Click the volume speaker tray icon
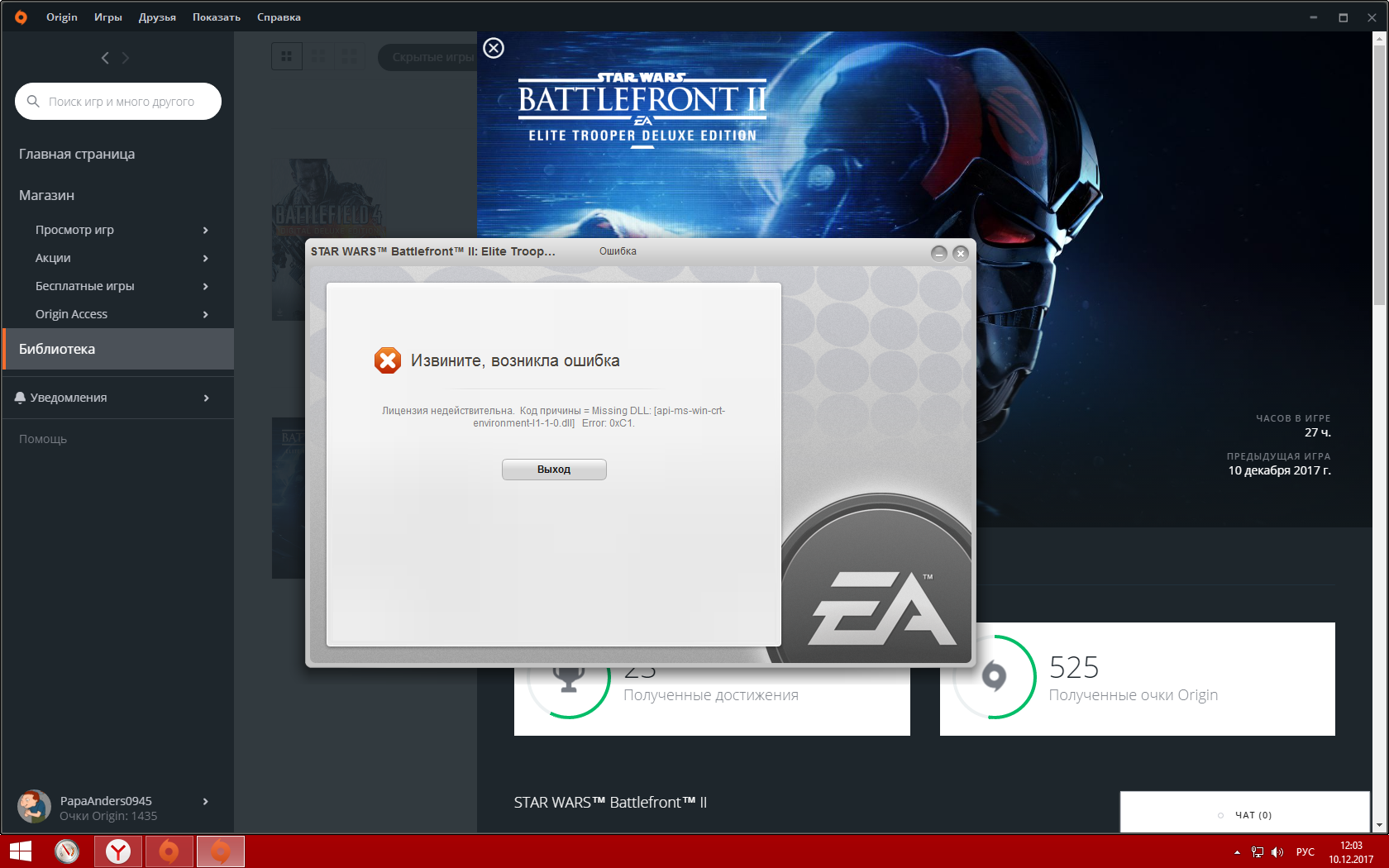 pyautogui.click(x=1277, y=852)
